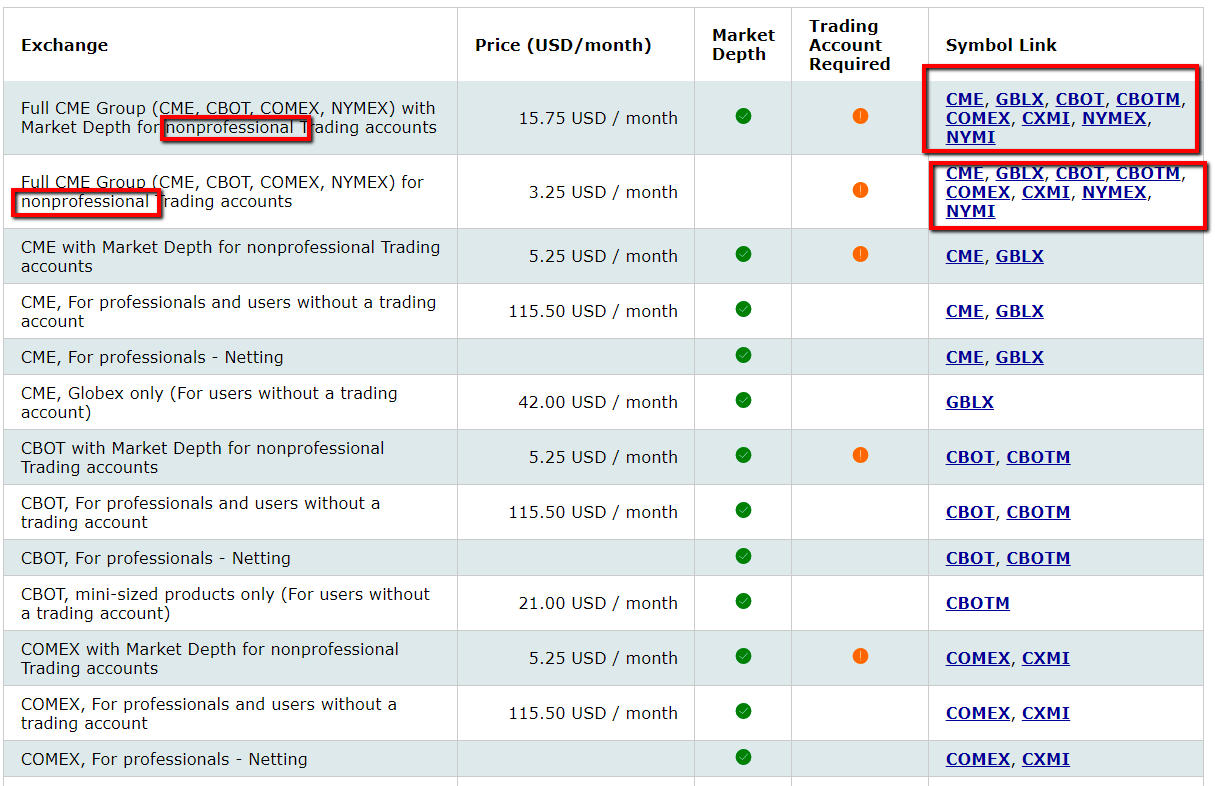Click green check for CBOT with Market Depth nonprofessional
Viewport: 1215px width, 786px height.
coord(743,455)
